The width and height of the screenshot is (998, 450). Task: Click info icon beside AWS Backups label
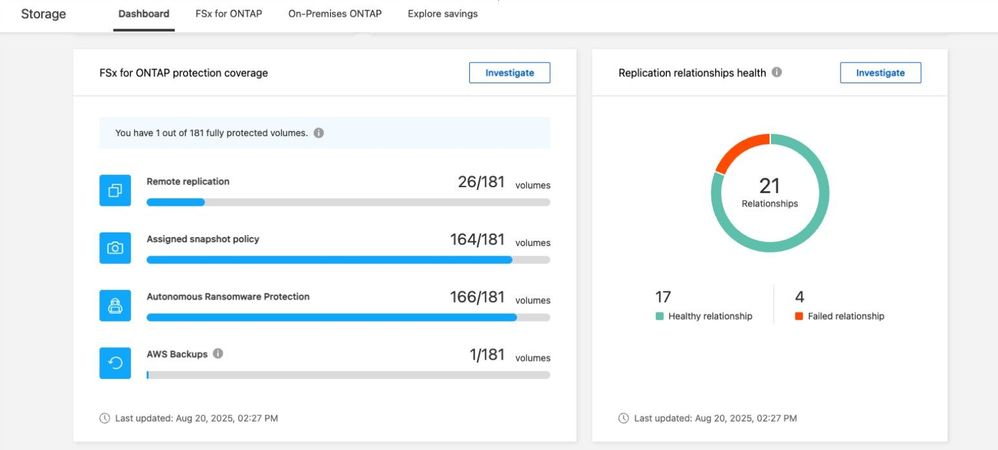(218, 353)
